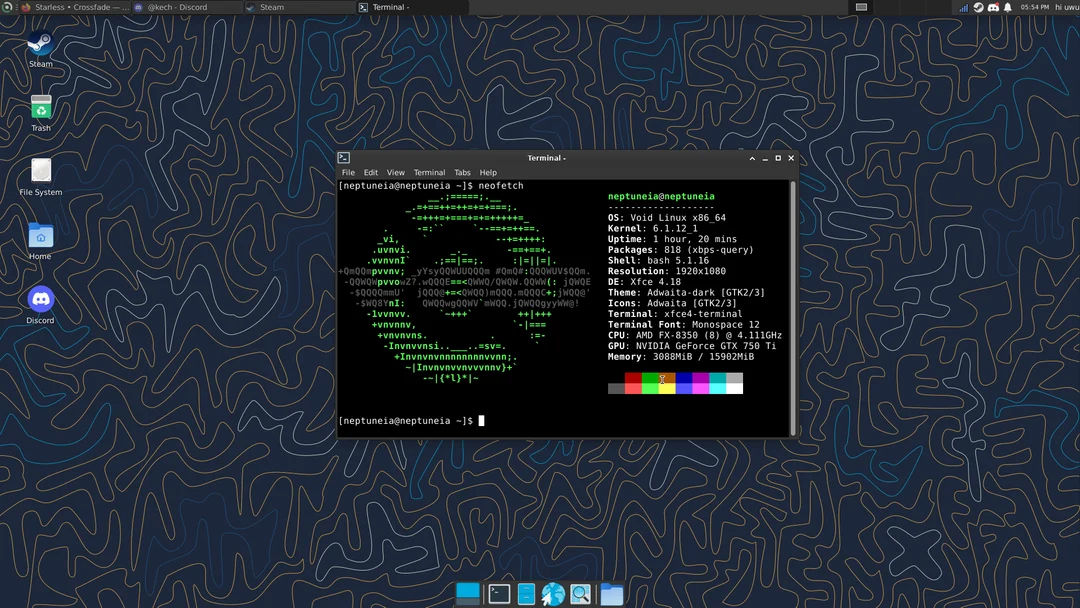Open the Trash on the desktop
1080x608 pixels.
click(40, 108)
